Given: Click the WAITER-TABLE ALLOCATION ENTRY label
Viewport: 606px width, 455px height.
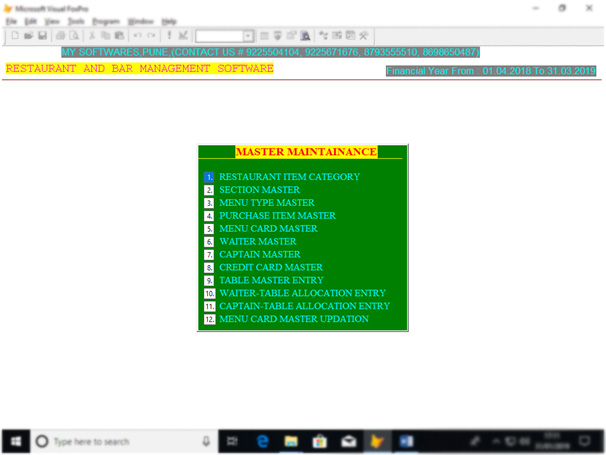Looking at the screenshot, I should pos(303,293).
